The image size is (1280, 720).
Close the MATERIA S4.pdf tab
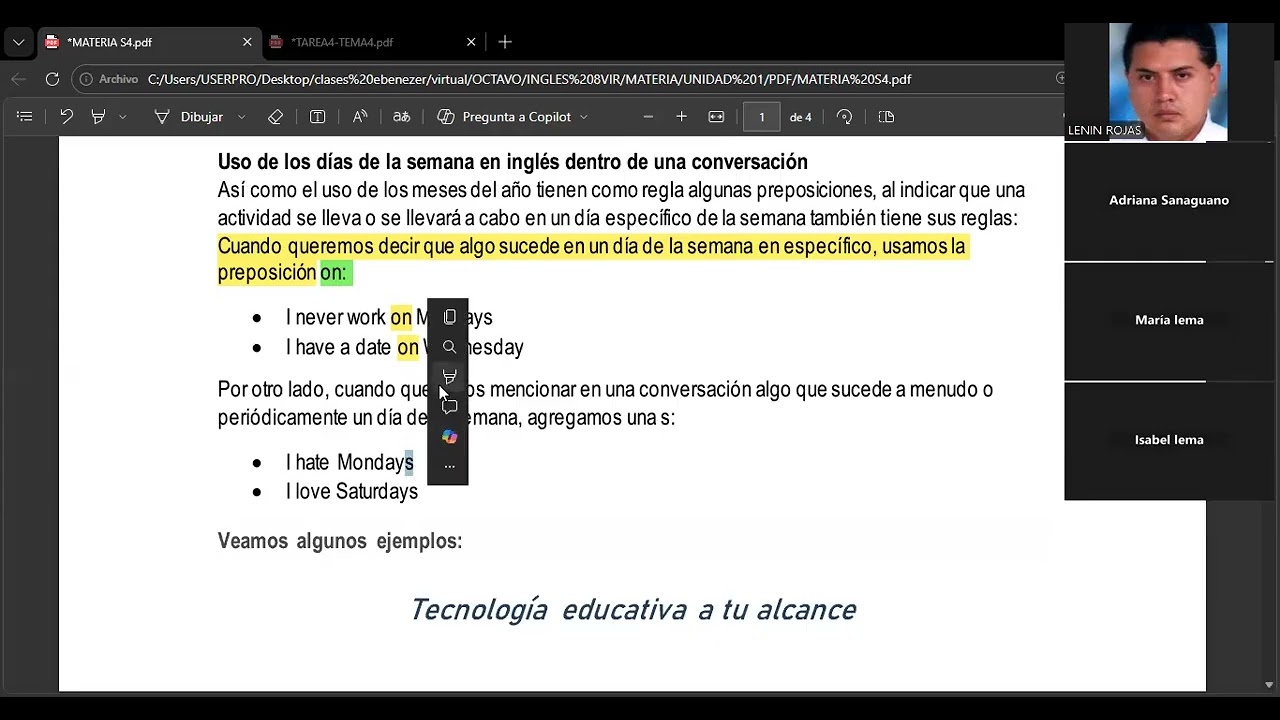pyautogui.click(x=247, y=42)
